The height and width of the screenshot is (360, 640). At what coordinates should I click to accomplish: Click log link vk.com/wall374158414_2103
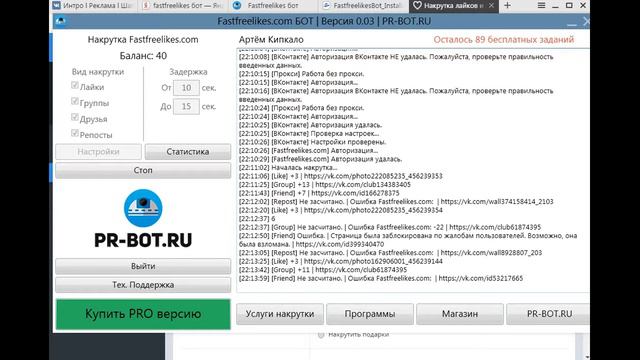[497, 202]
